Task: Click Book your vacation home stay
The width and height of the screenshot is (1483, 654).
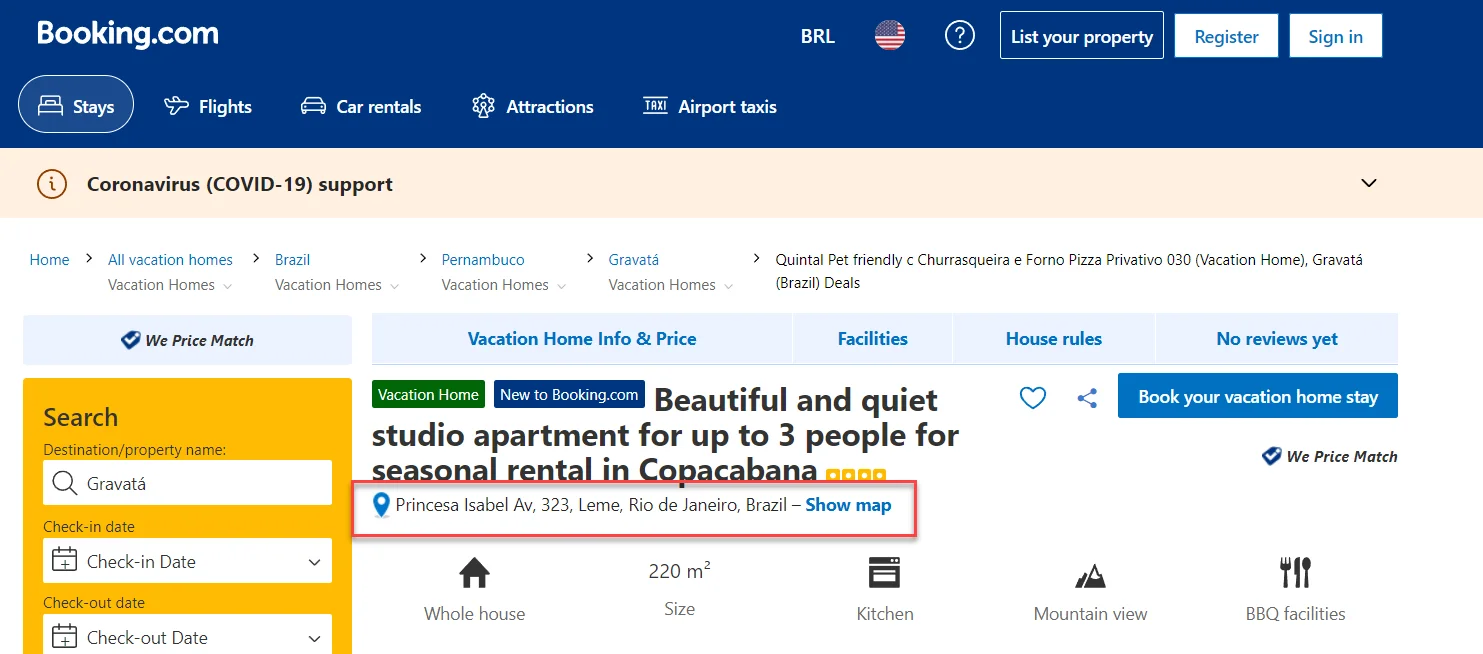Action: point(1258,396)
